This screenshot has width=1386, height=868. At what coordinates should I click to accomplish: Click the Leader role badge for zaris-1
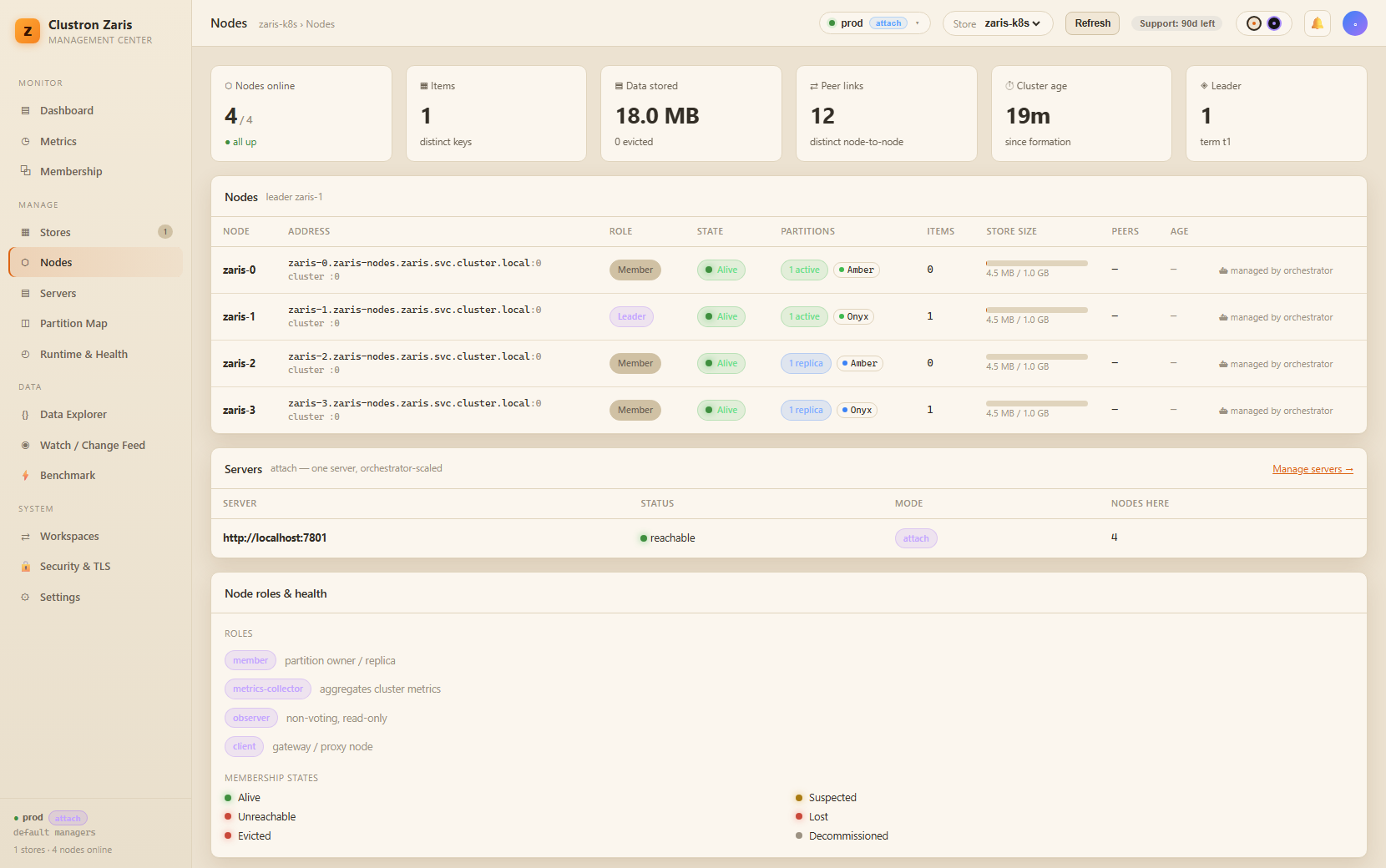(x=631, y=317)
